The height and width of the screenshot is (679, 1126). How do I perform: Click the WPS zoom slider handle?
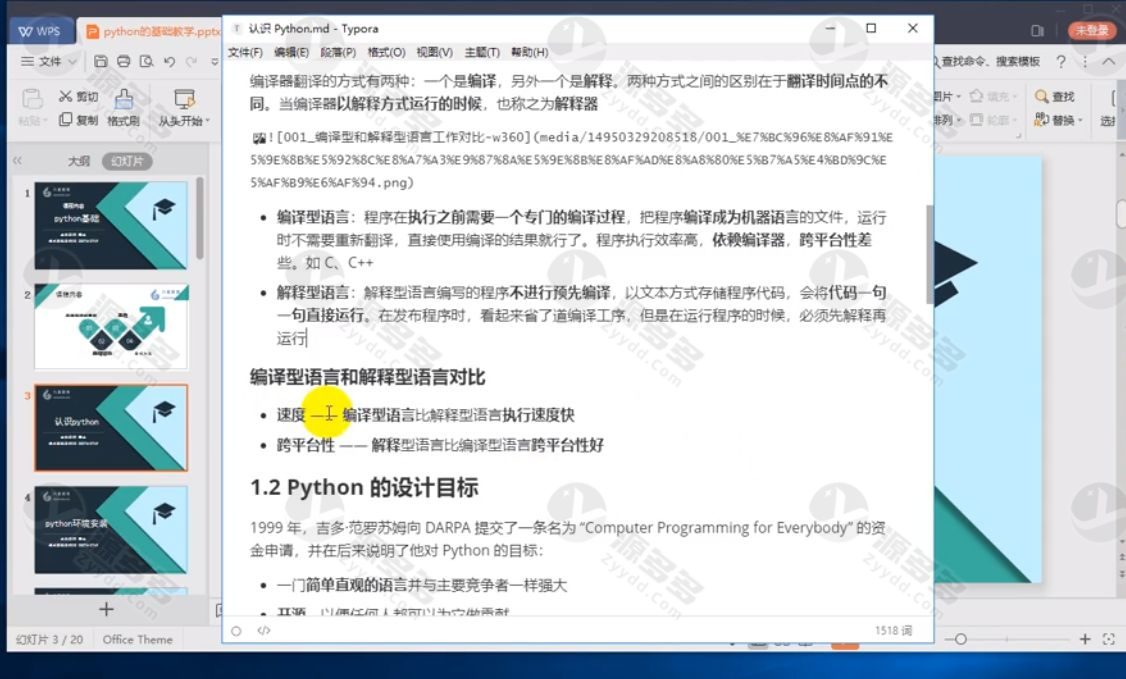pyautogui.click(x=961, y=639)
